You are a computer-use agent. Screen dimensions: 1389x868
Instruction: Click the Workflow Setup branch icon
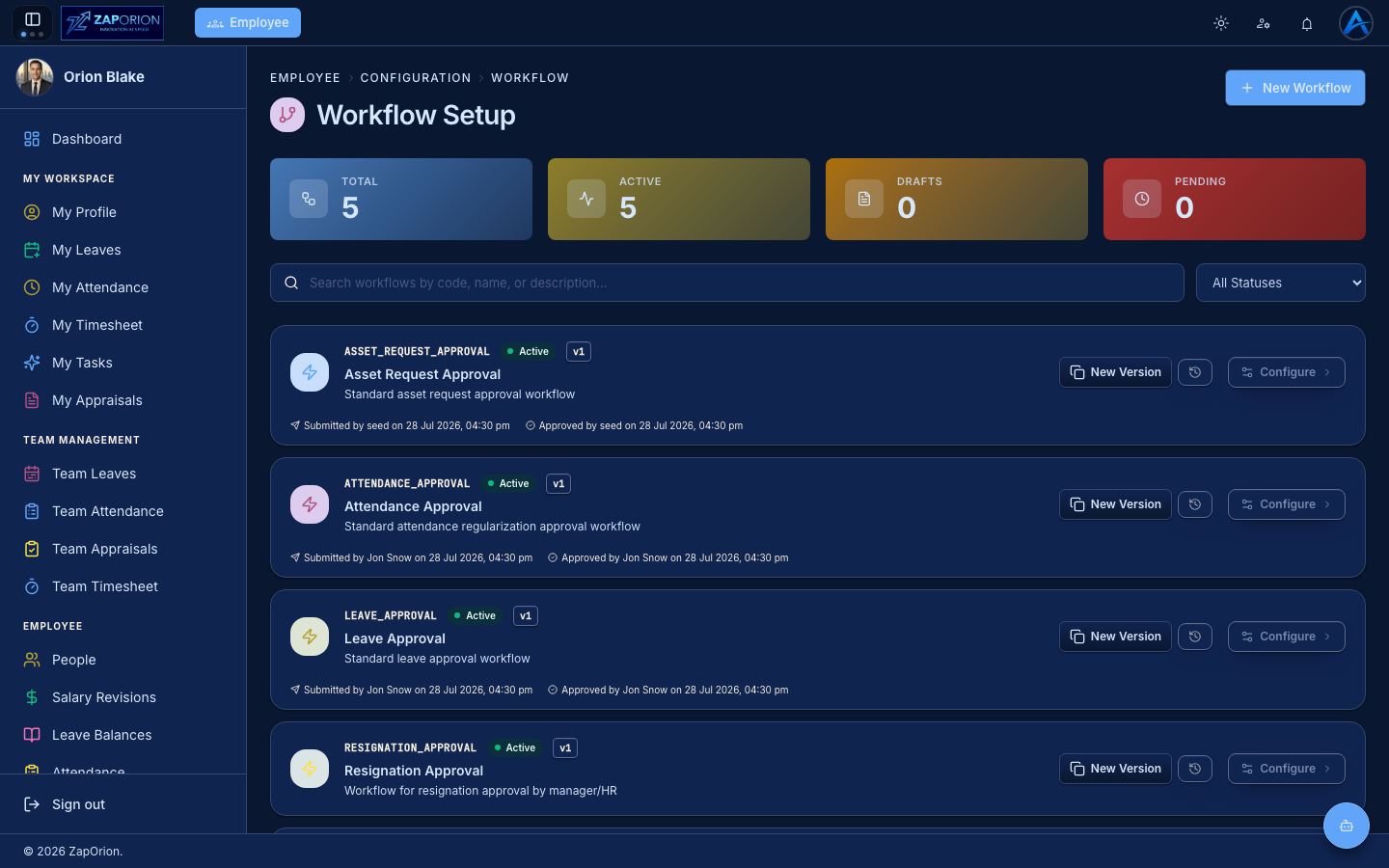[x=287, y=115]
